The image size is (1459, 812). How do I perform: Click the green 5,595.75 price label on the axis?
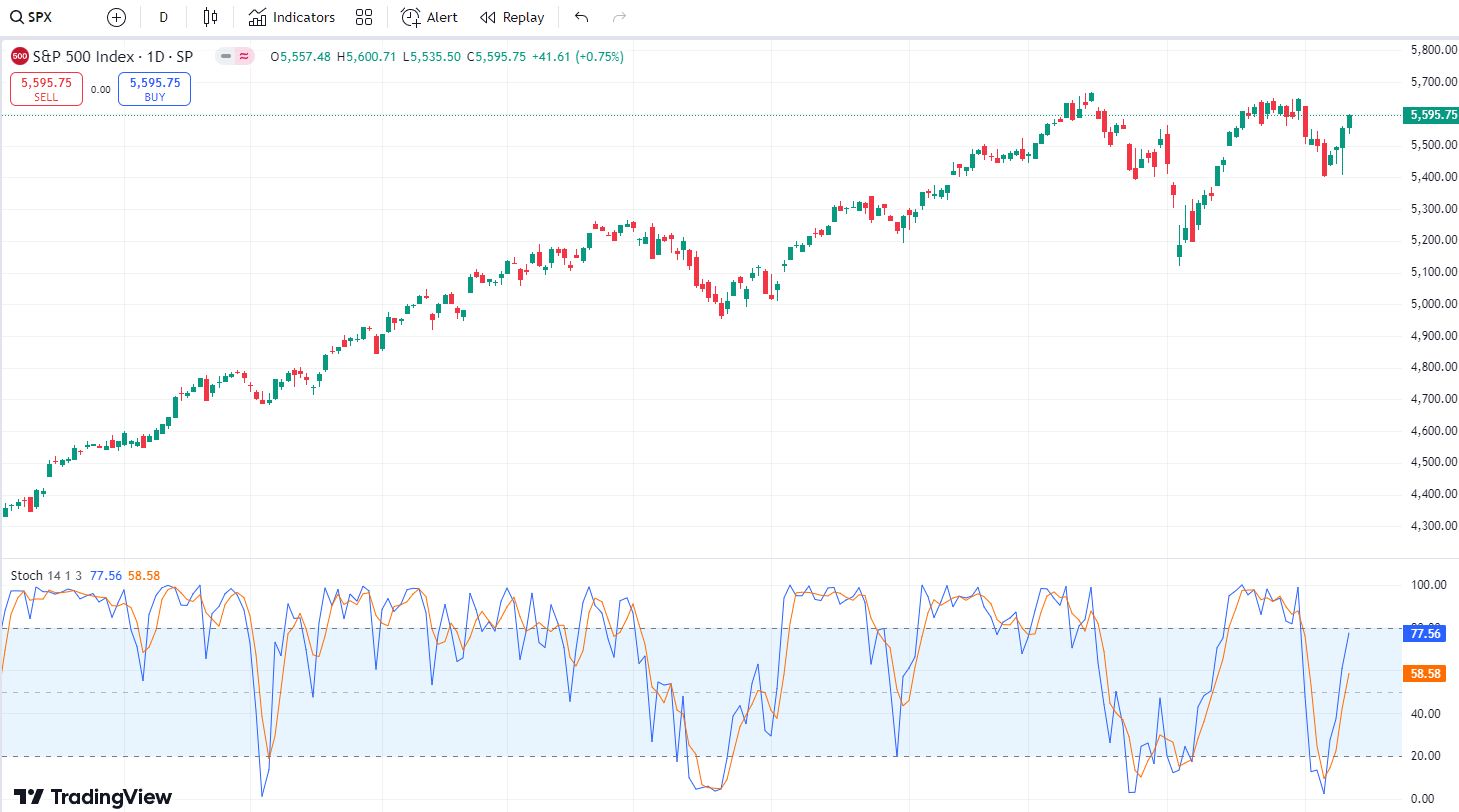click(1430, 115)
